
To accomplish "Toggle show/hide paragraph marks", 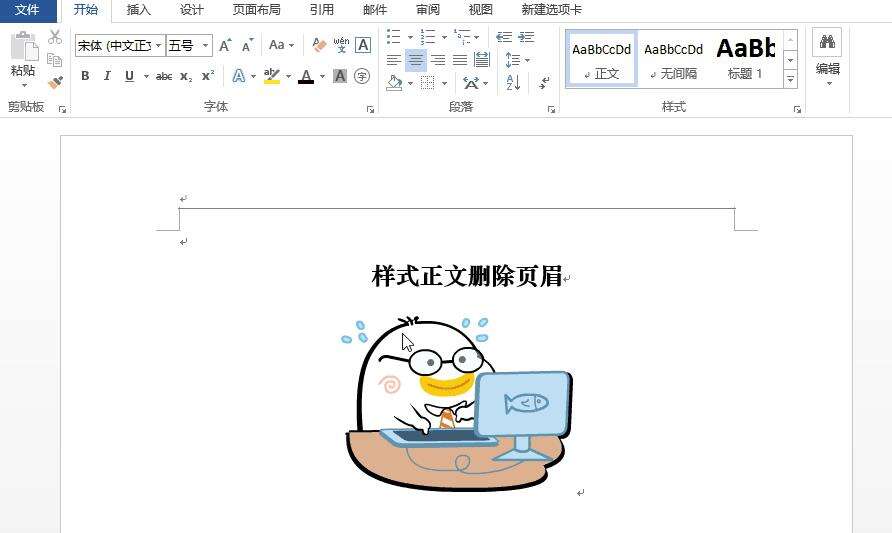I will click(x=544, y=83).
